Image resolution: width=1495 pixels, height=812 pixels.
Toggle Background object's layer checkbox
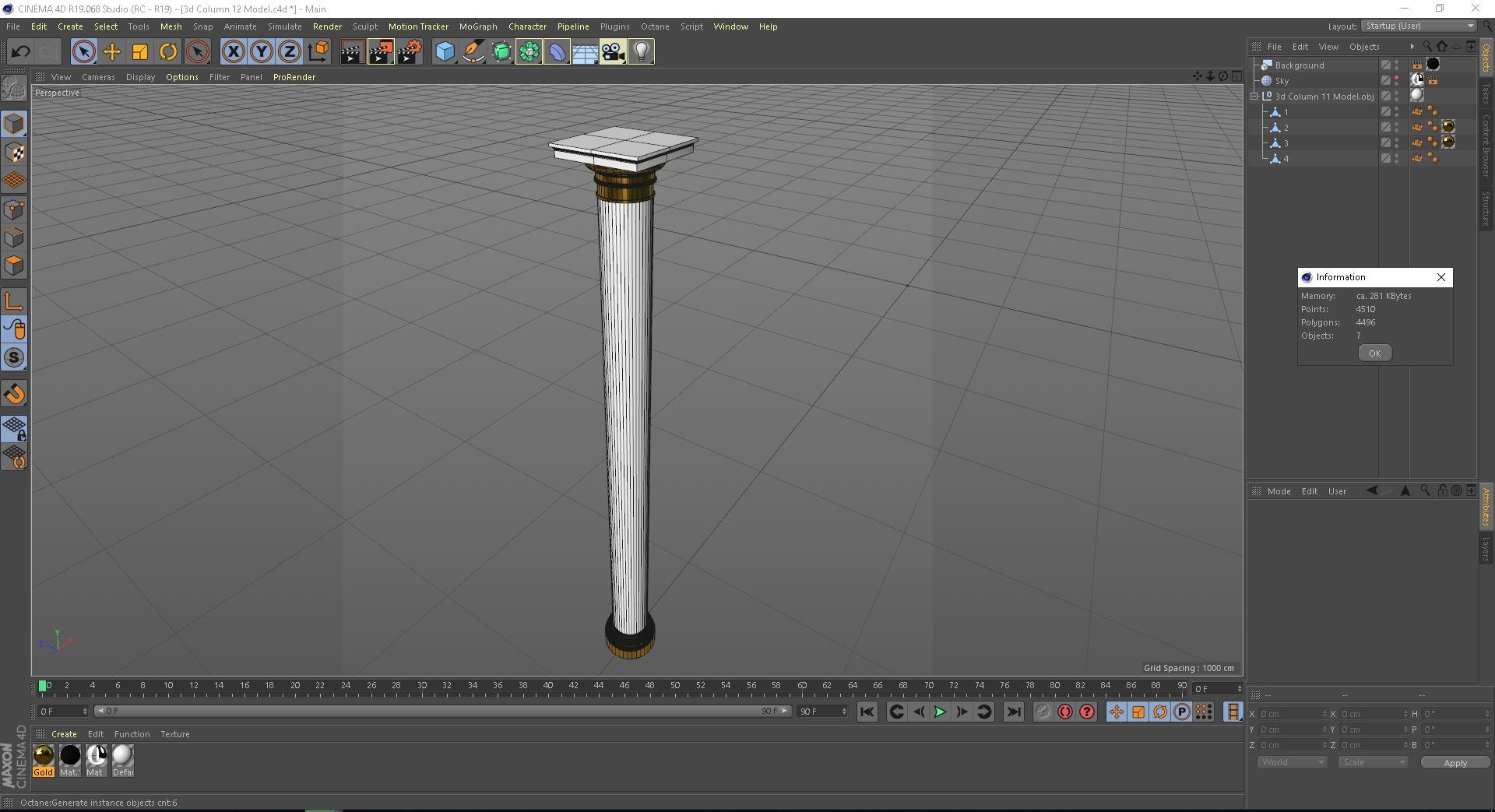click(x=1385, y=65)
